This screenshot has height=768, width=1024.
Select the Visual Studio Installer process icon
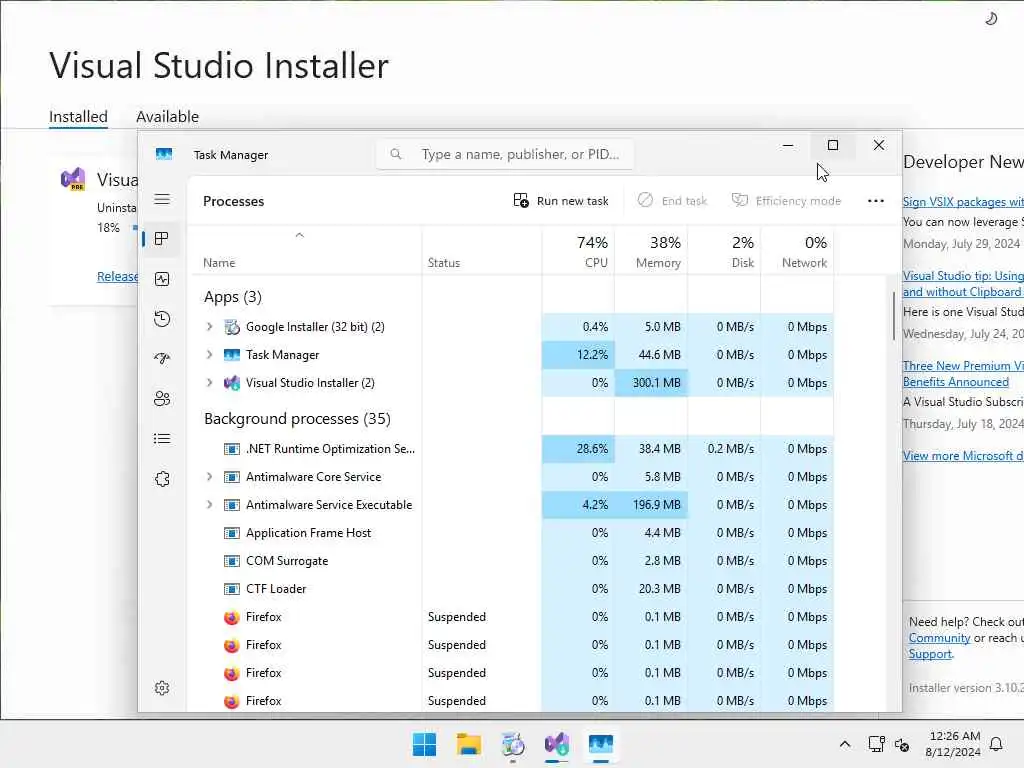pyautogui.click(x=232, y=383)
